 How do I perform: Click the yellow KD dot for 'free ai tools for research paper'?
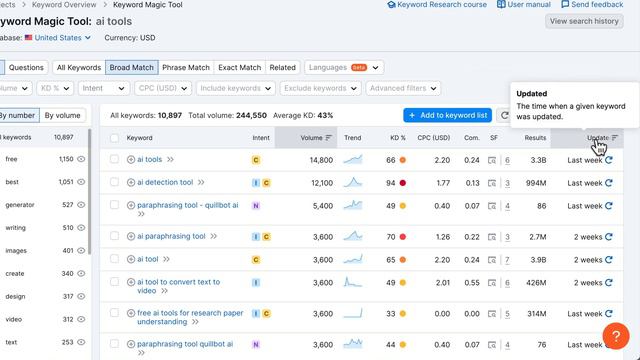(402, 313)
